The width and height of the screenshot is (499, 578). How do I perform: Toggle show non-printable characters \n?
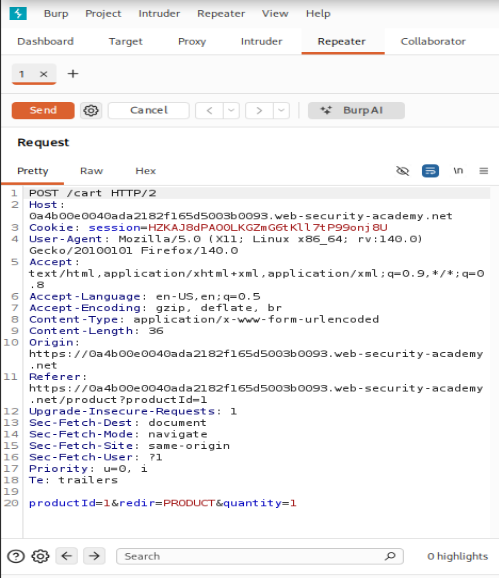click(458, 171)
